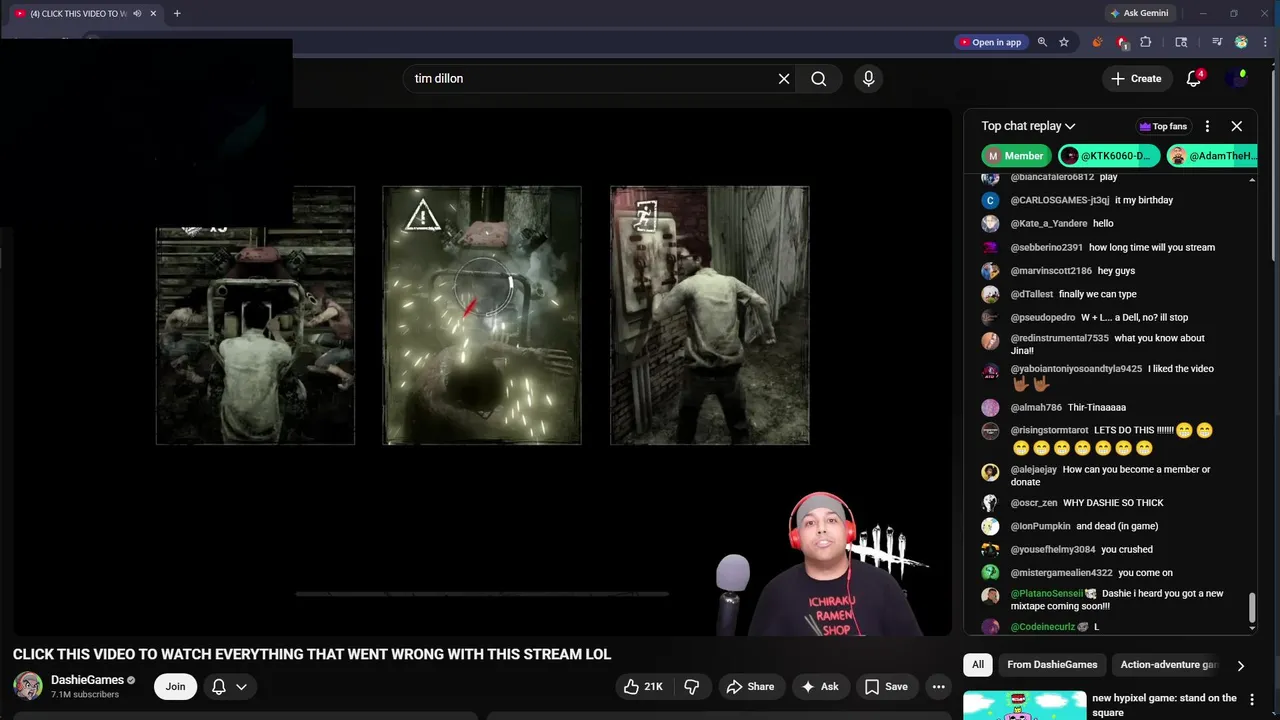
Task: Click @sebberino2391 chat message
Action: (x=1152, y=247)
